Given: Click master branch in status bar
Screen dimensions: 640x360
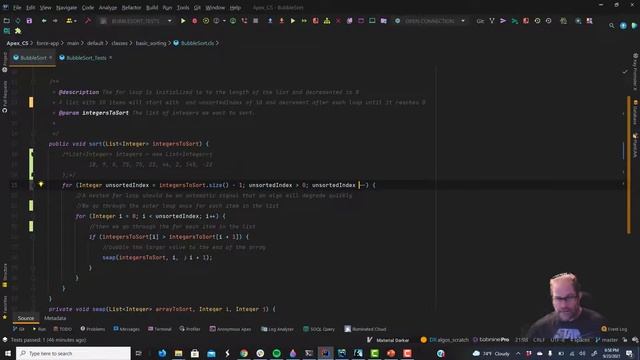Looking at the screenshot, I should point(606,340).
